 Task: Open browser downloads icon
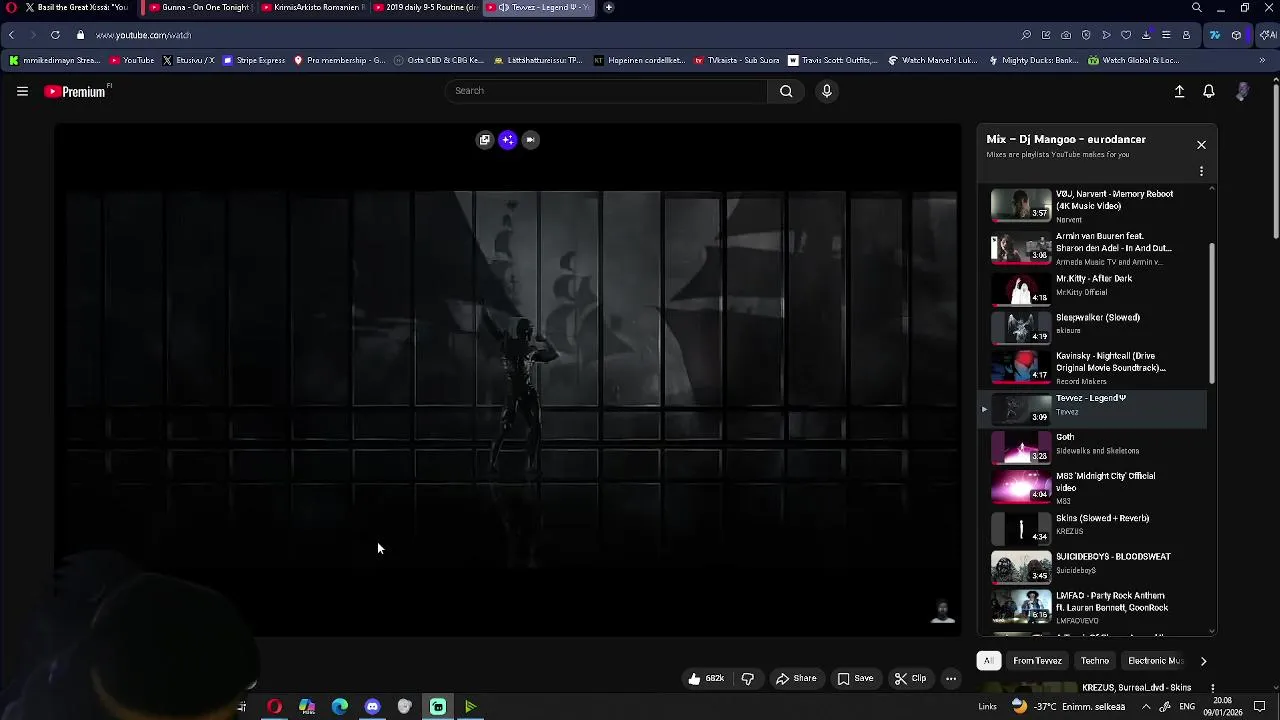tap(1146, 35)
